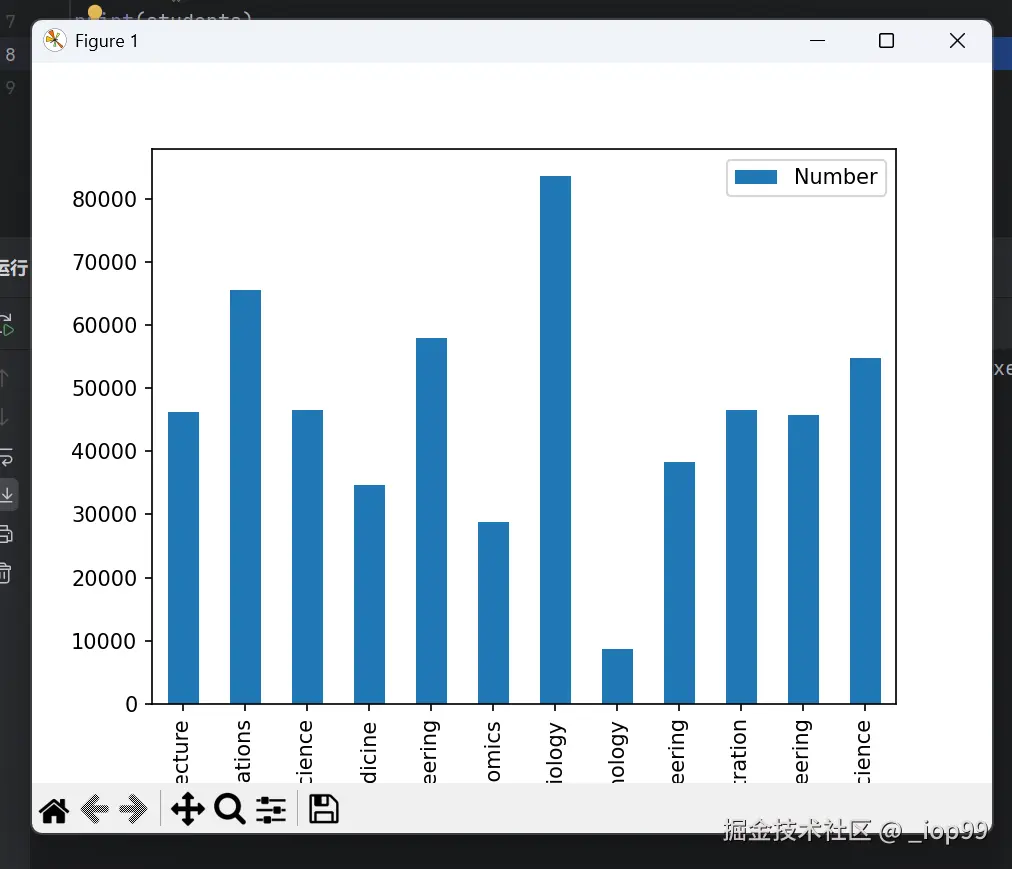Click the up arrow in the IDE run panel
Viewport: 1012px width, 869px height.
tap(4, 378)
